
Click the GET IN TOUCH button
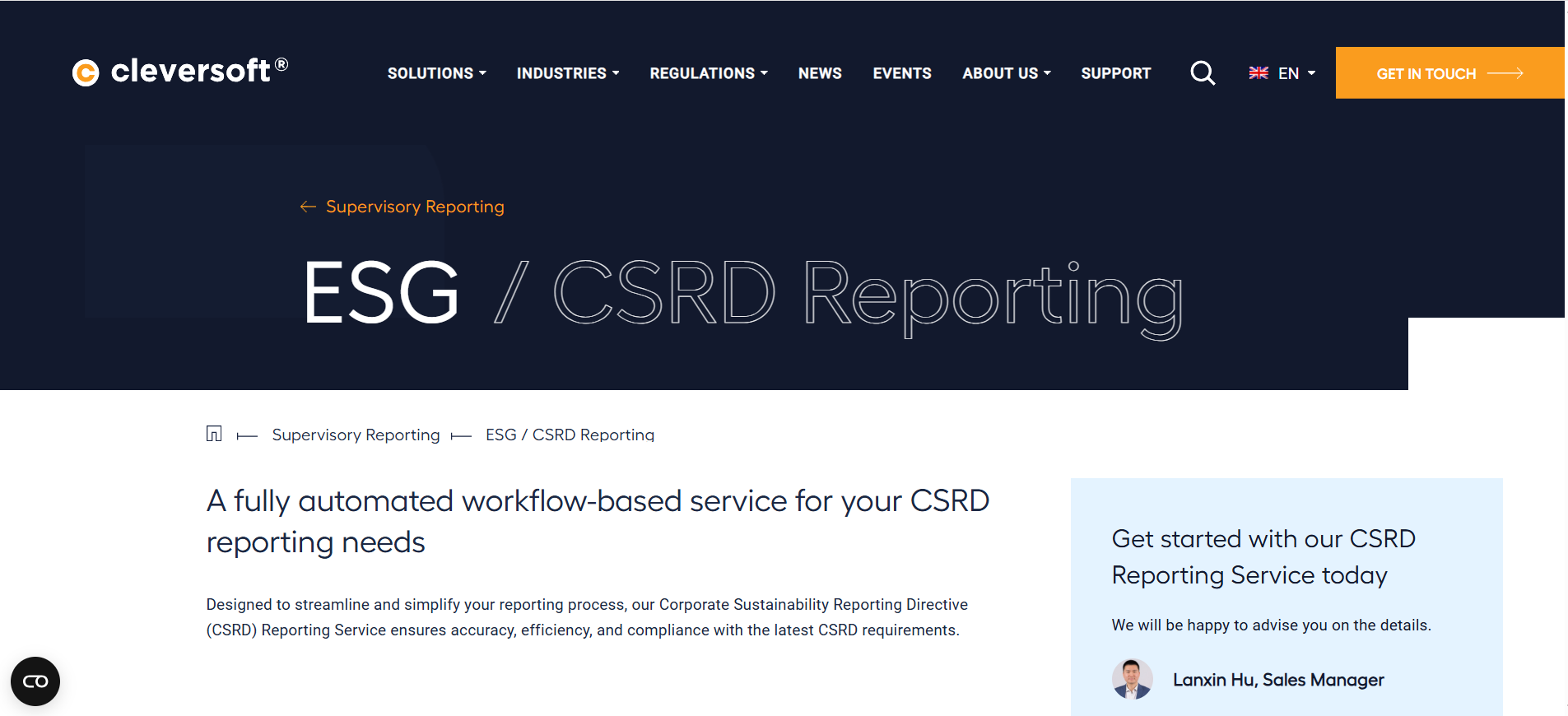pos(1450,73)
